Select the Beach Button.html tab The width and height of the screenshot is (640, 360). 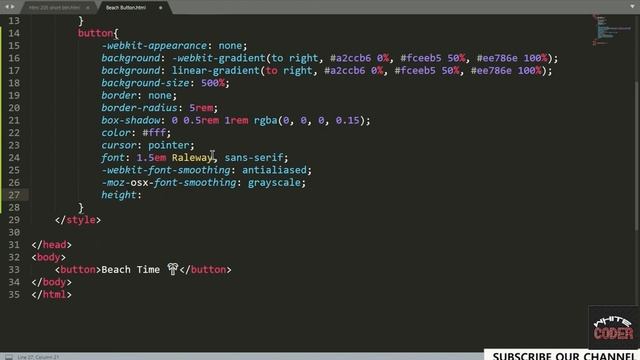click(x=126, y=7)
